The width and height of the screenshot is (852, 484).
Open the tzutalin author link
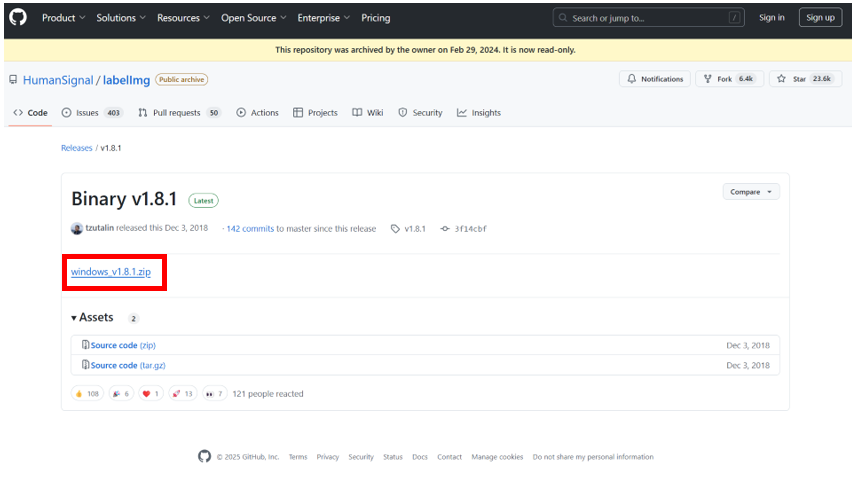coord(99,228)
